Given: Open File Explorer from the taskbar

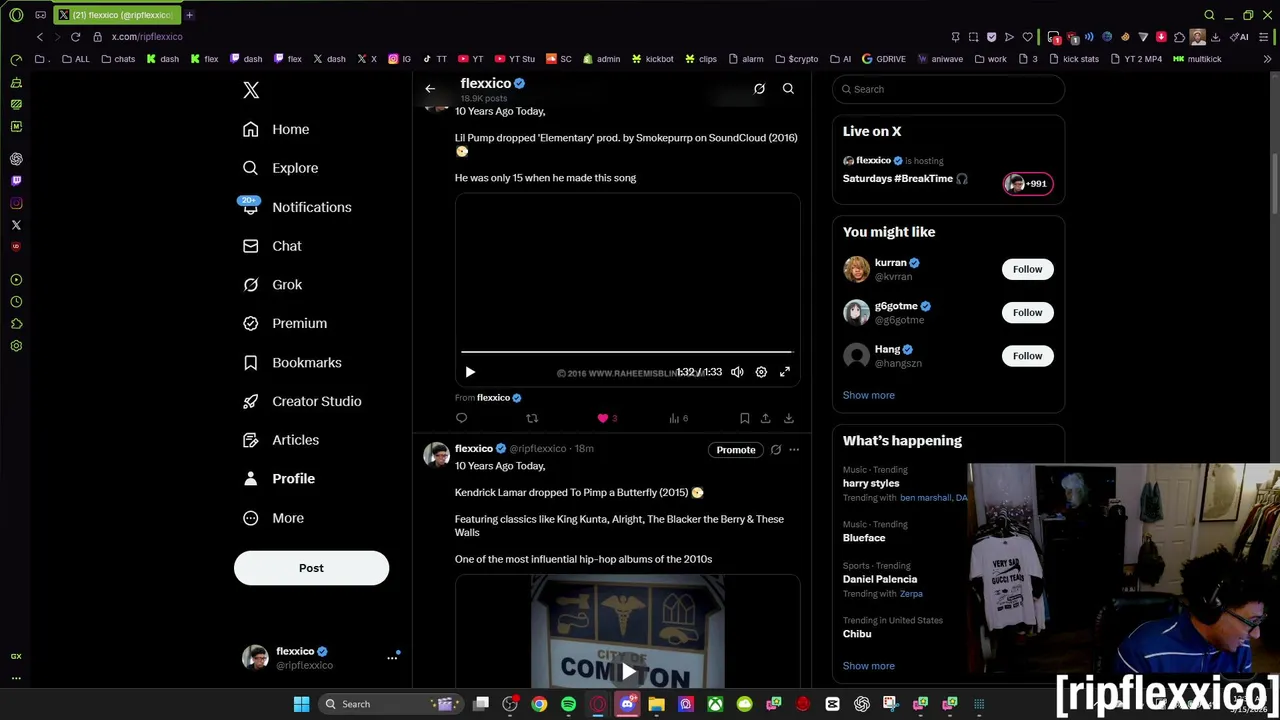Looking at the screenshot, I should click(x=656, y=704).
